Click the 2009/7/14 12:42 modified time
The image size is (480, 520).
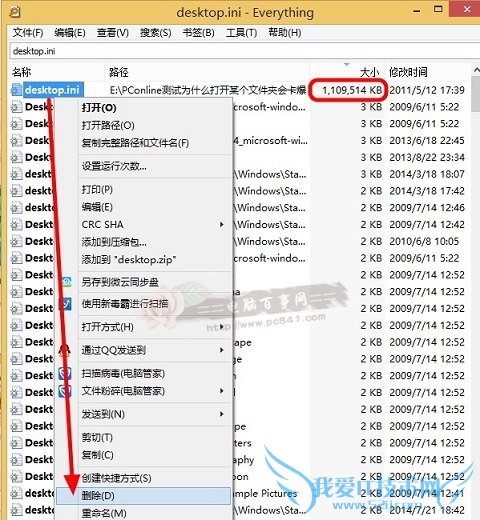pyautogui.click(x=427, y=224)
